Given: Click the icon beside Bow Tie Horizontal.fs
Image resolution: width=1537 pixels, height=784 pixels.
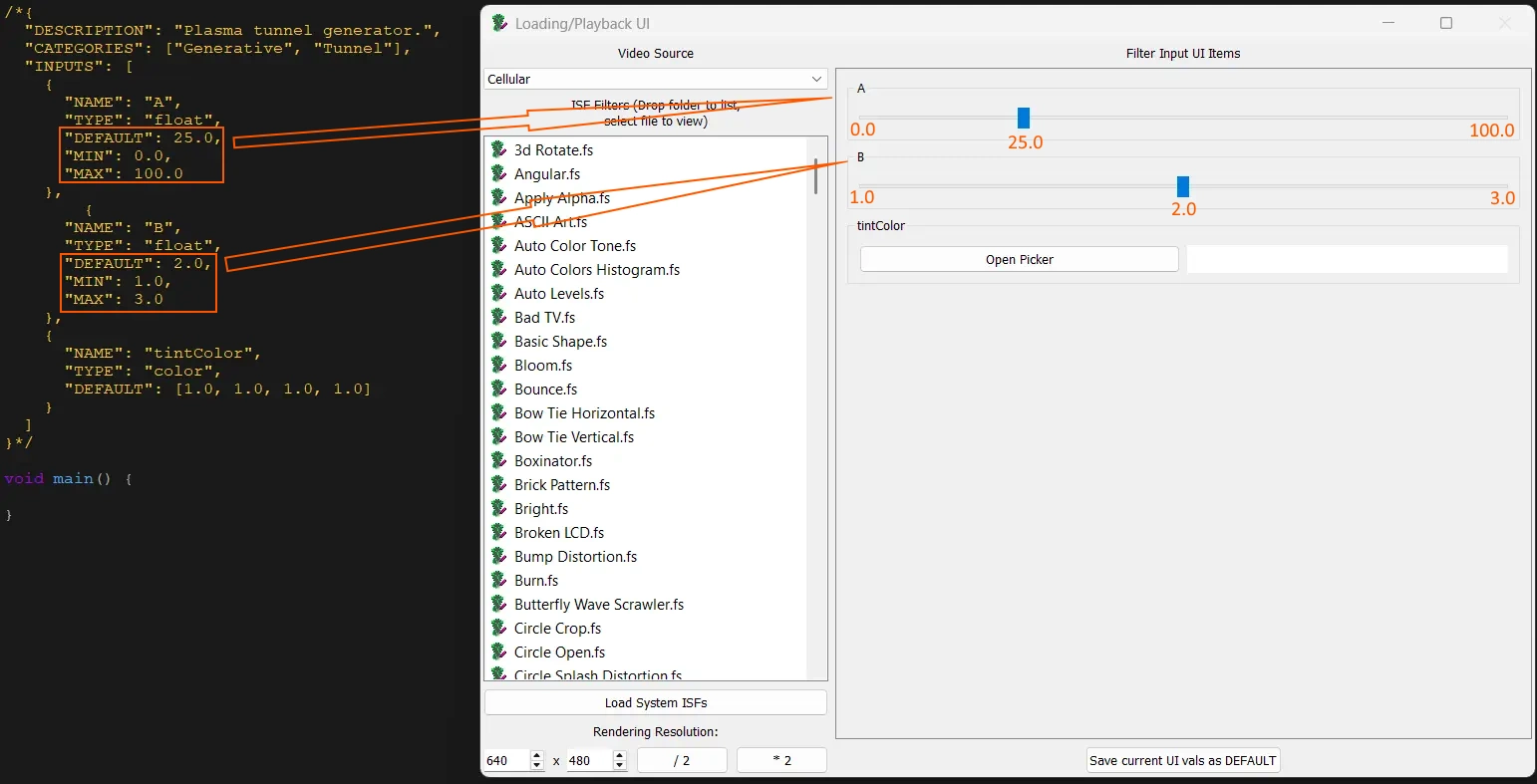Looking at the screenshot, I should [x=499, y=412].
